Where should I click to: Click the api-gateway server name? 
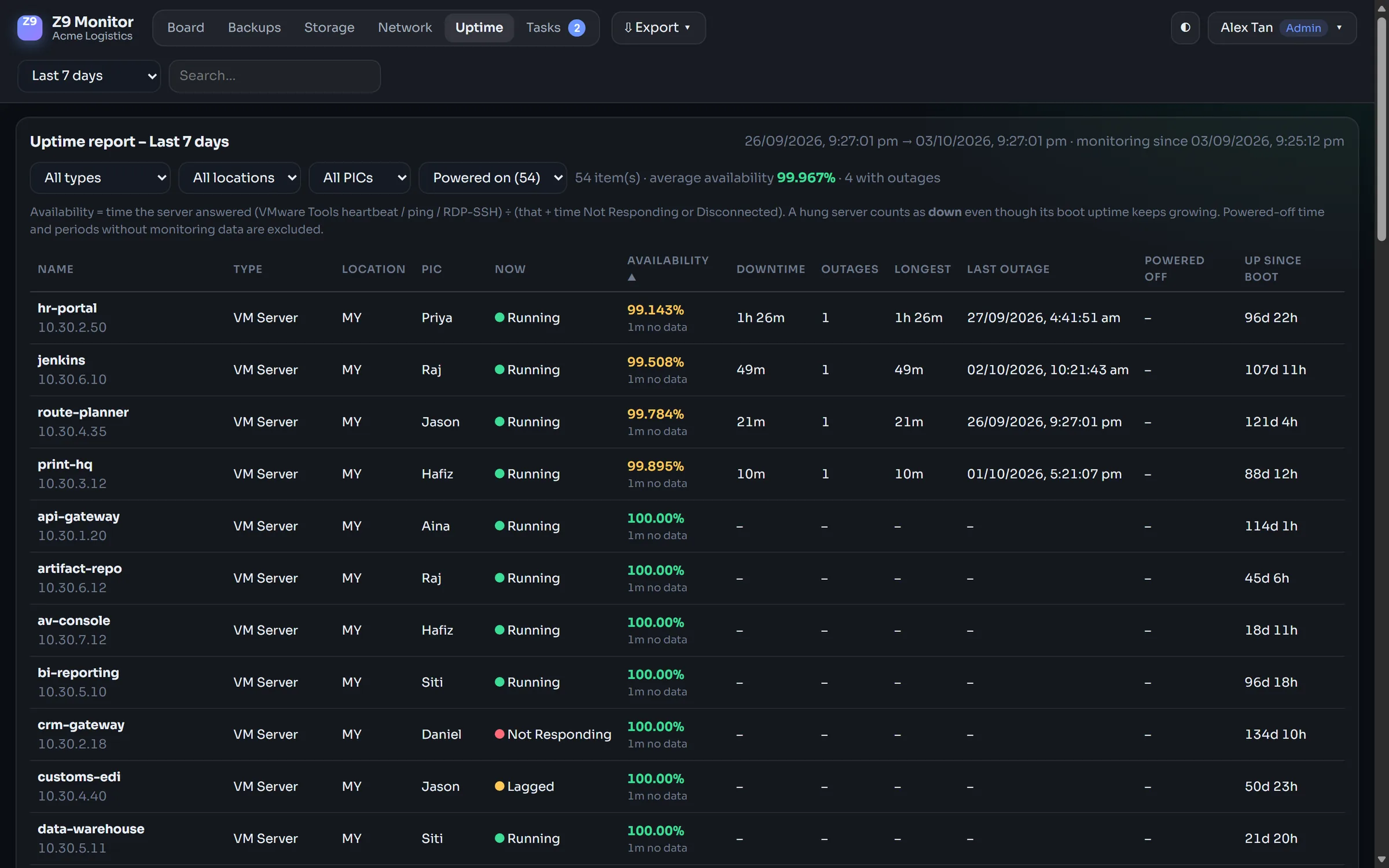pyautogui.click(x=79, y=517)
